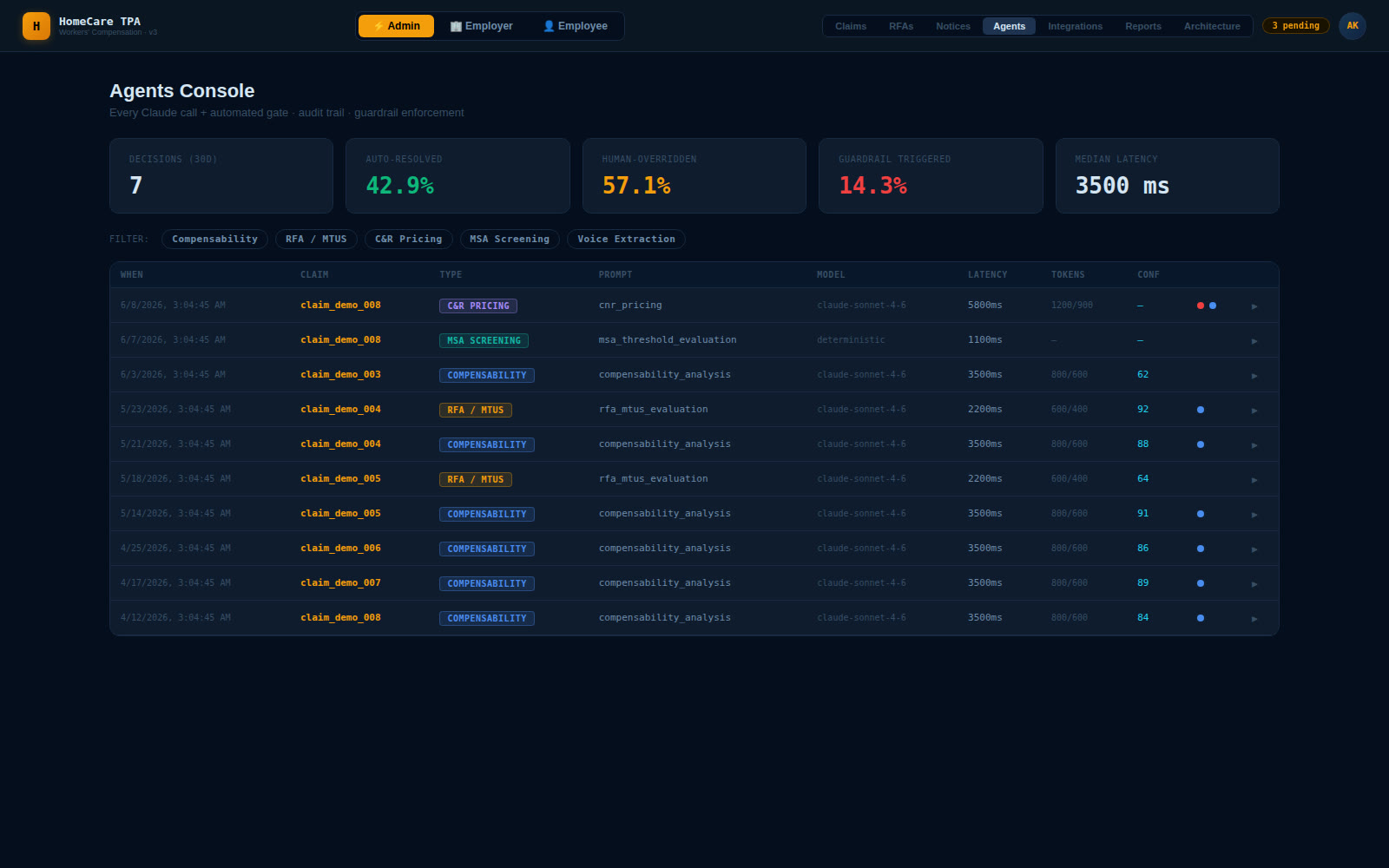The width and height of the screenshot is (1389, 868).
Task: Open the Reports tab
Action: tap(1143, 26)
